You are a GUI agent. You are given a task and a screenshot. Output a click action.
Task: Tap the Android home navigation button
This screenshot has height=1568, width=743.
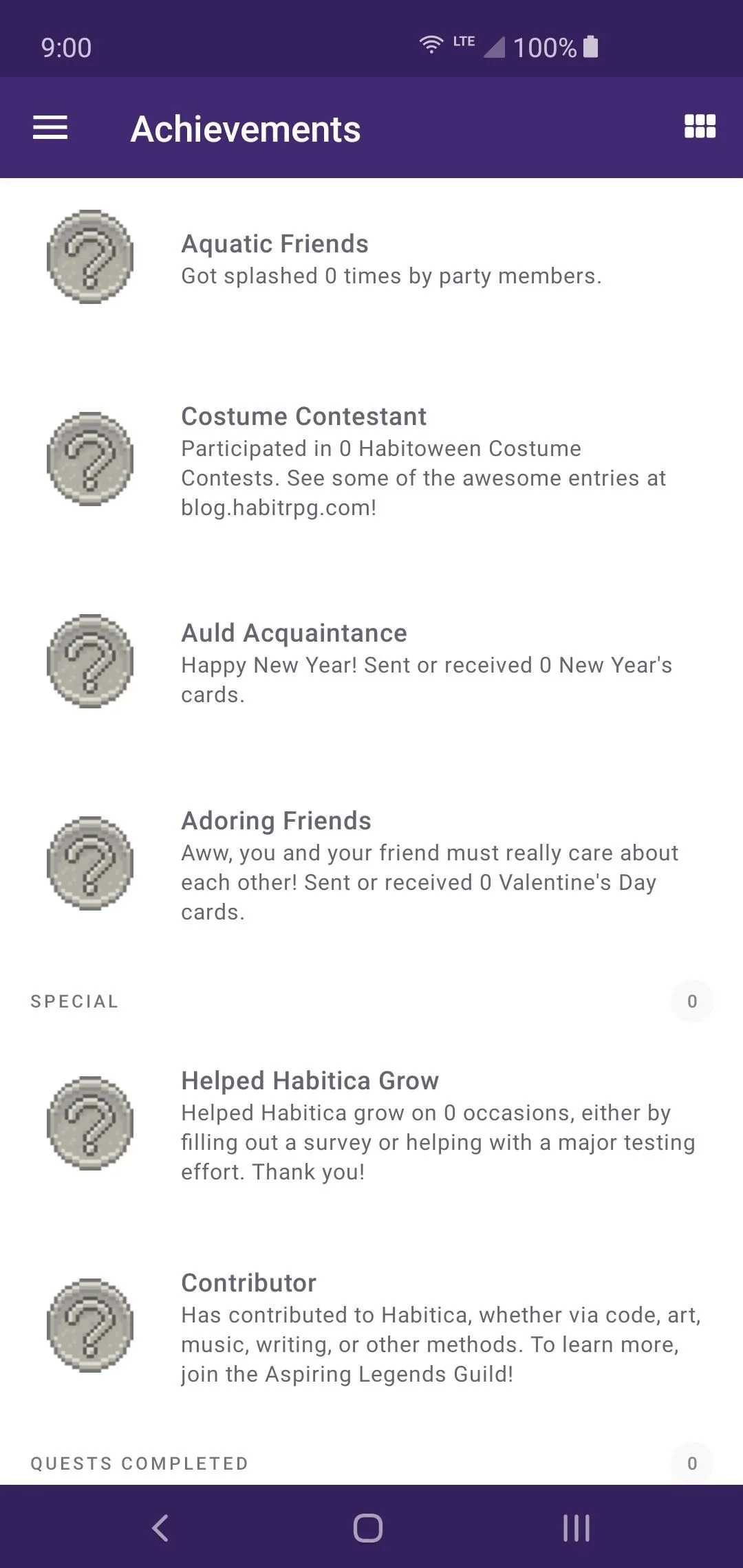click(x=368, y=1528)
